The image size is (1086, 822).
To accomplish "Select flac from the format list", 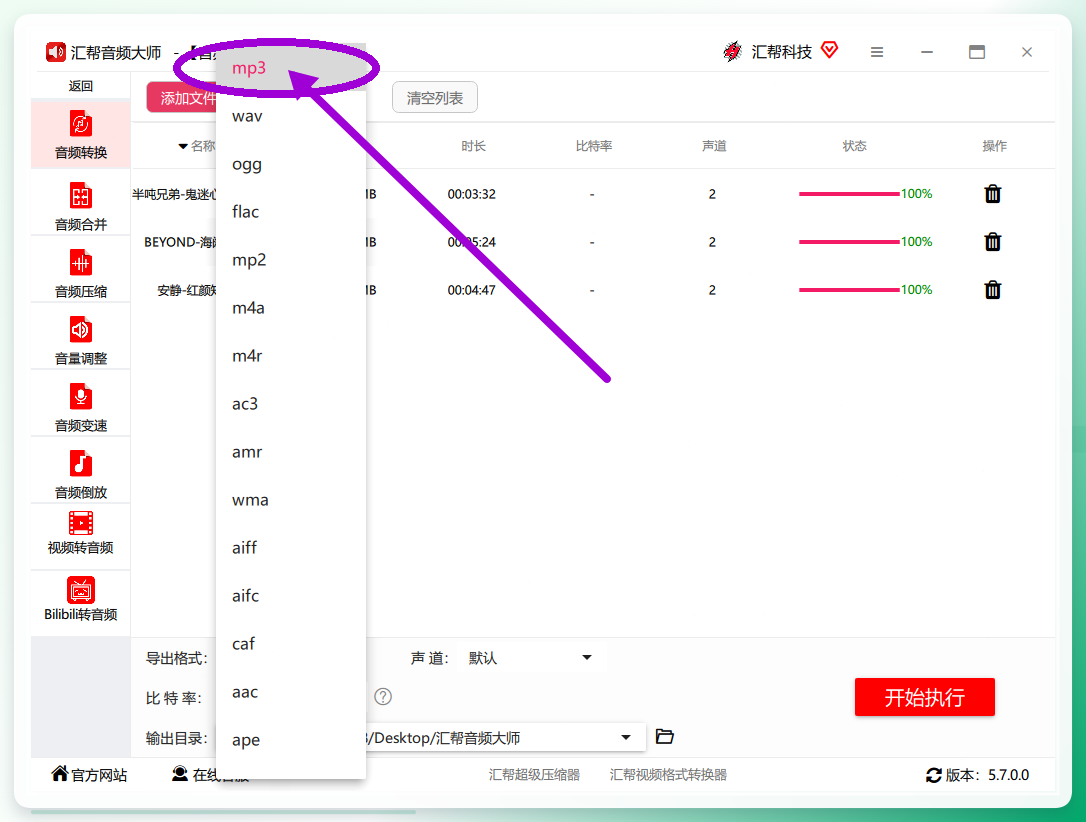I will [x=291, y=212].
